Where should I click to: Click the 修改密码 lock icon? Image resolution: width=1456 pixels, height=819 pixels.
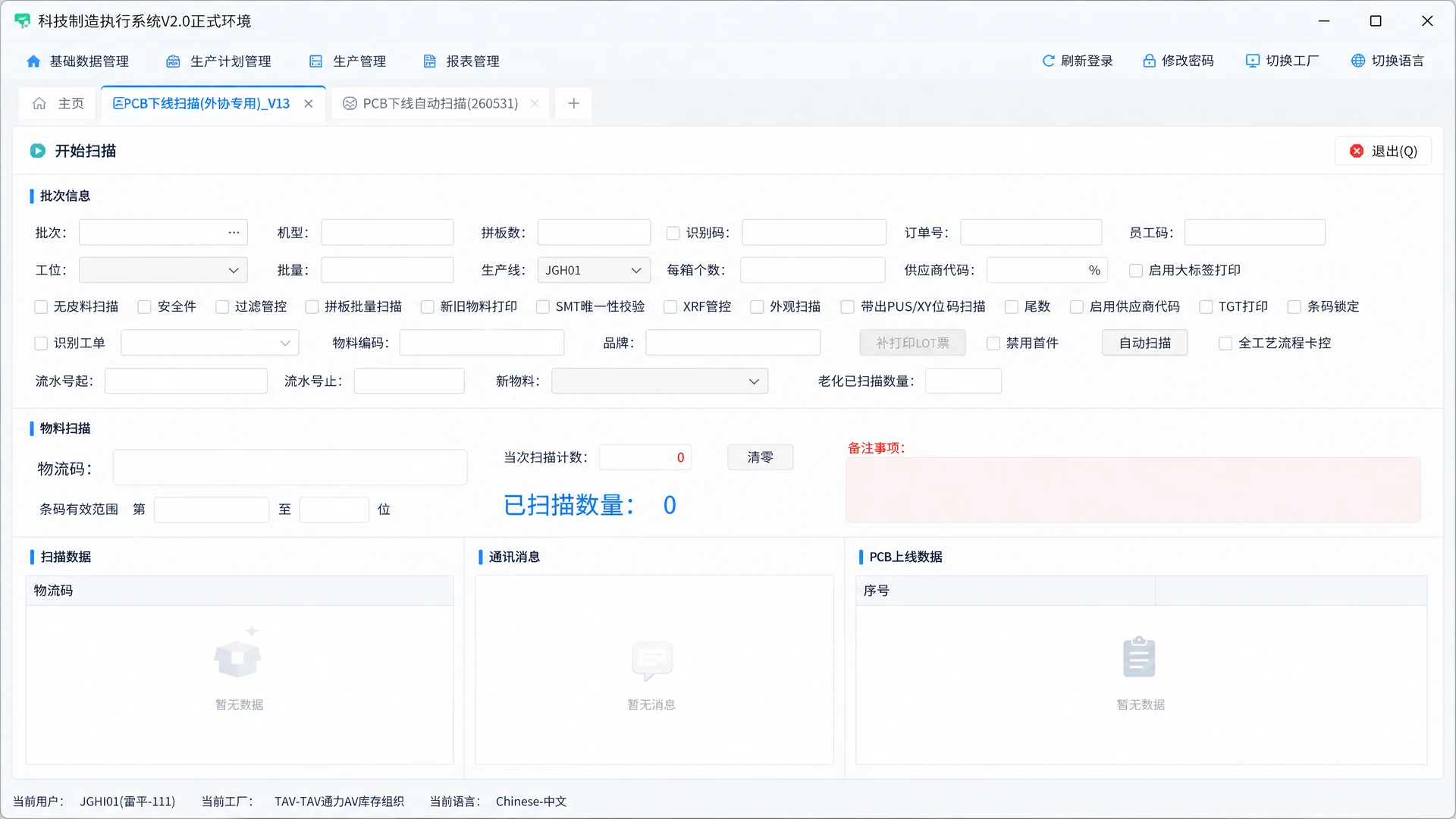(1149, 61)
